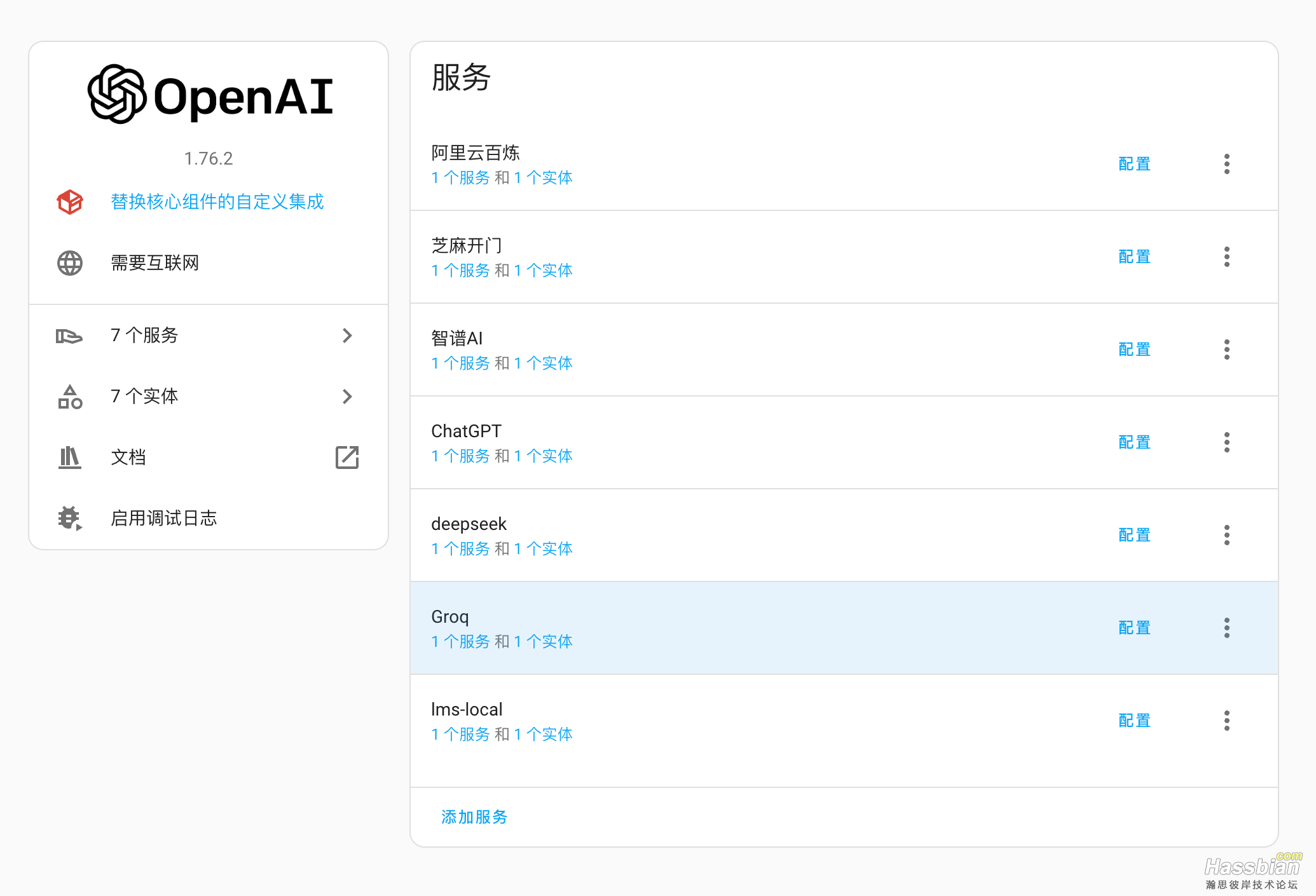Select the 7 个实体 menu row
Viewport: 1316px width, 896px height.
(x=209, y=397)
